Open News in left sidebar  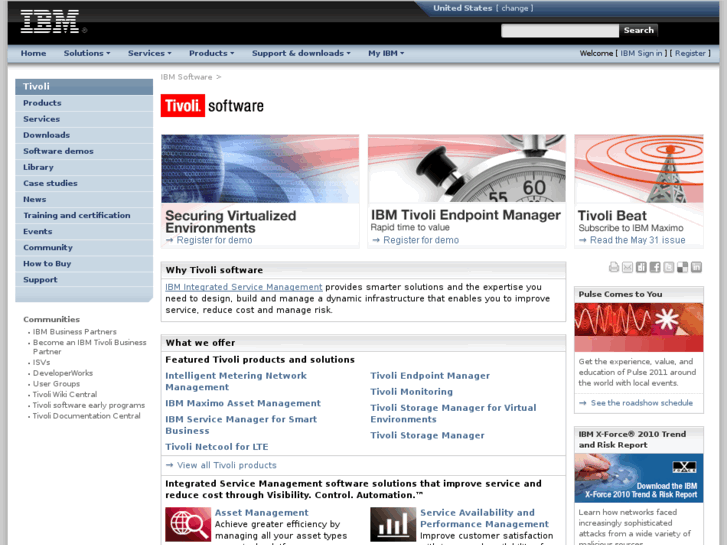(84, 199)
